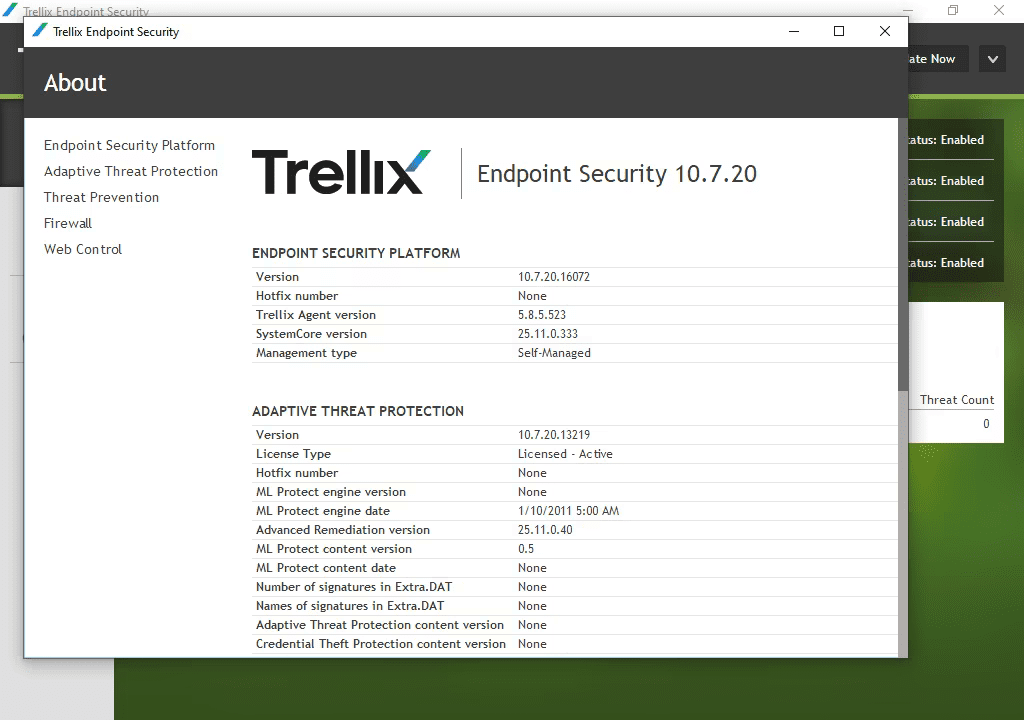Expand the chevron dropdown beside Update Now
1024x720 pixels.
992,59
